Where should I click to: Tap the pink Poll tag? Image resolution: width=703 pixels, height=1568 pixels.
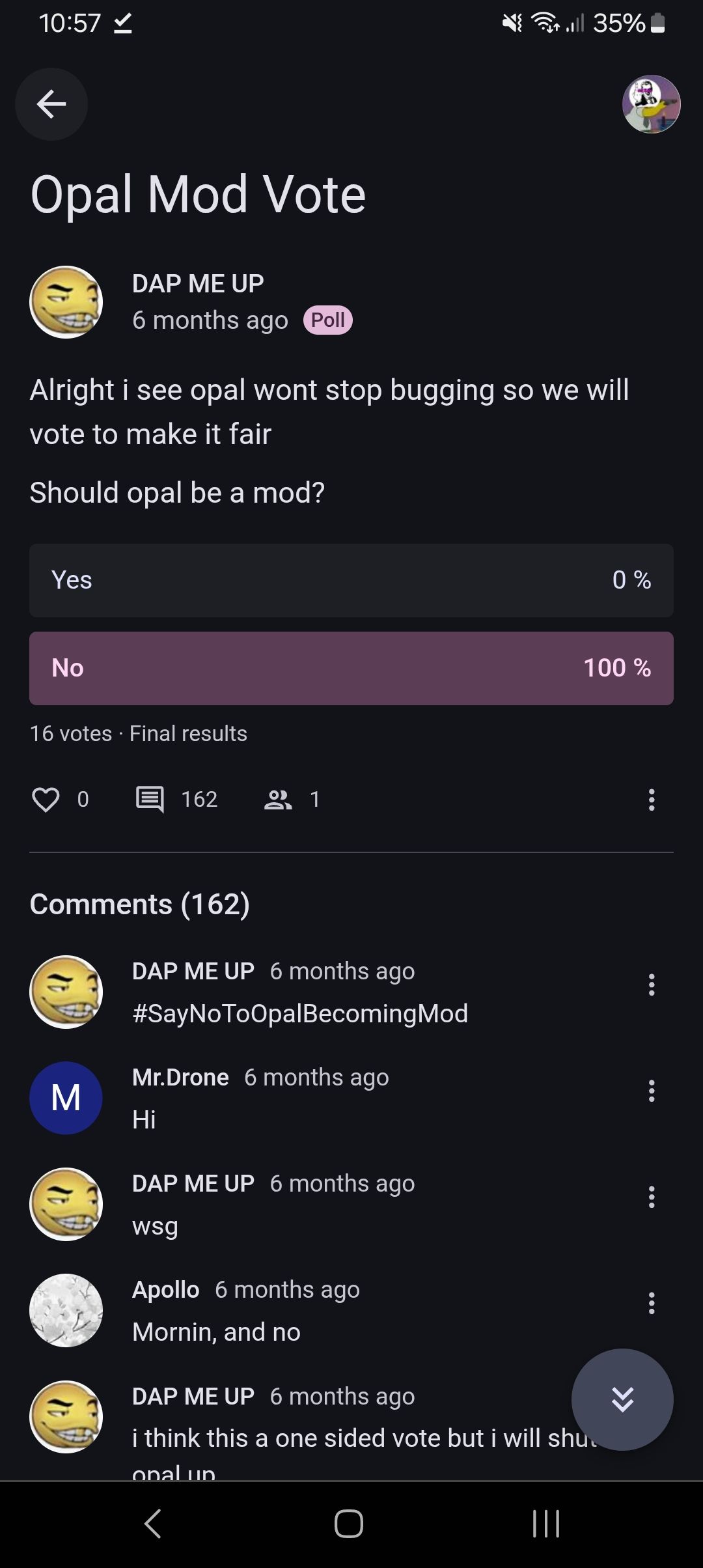click(x=328, y=320)
